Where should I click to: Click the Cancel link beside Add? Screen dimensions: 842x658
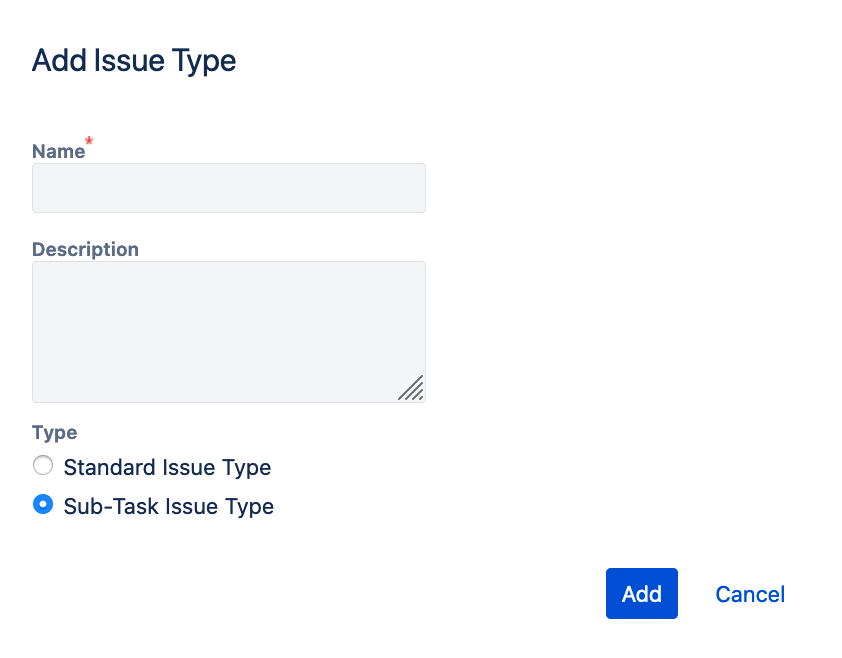750,594
